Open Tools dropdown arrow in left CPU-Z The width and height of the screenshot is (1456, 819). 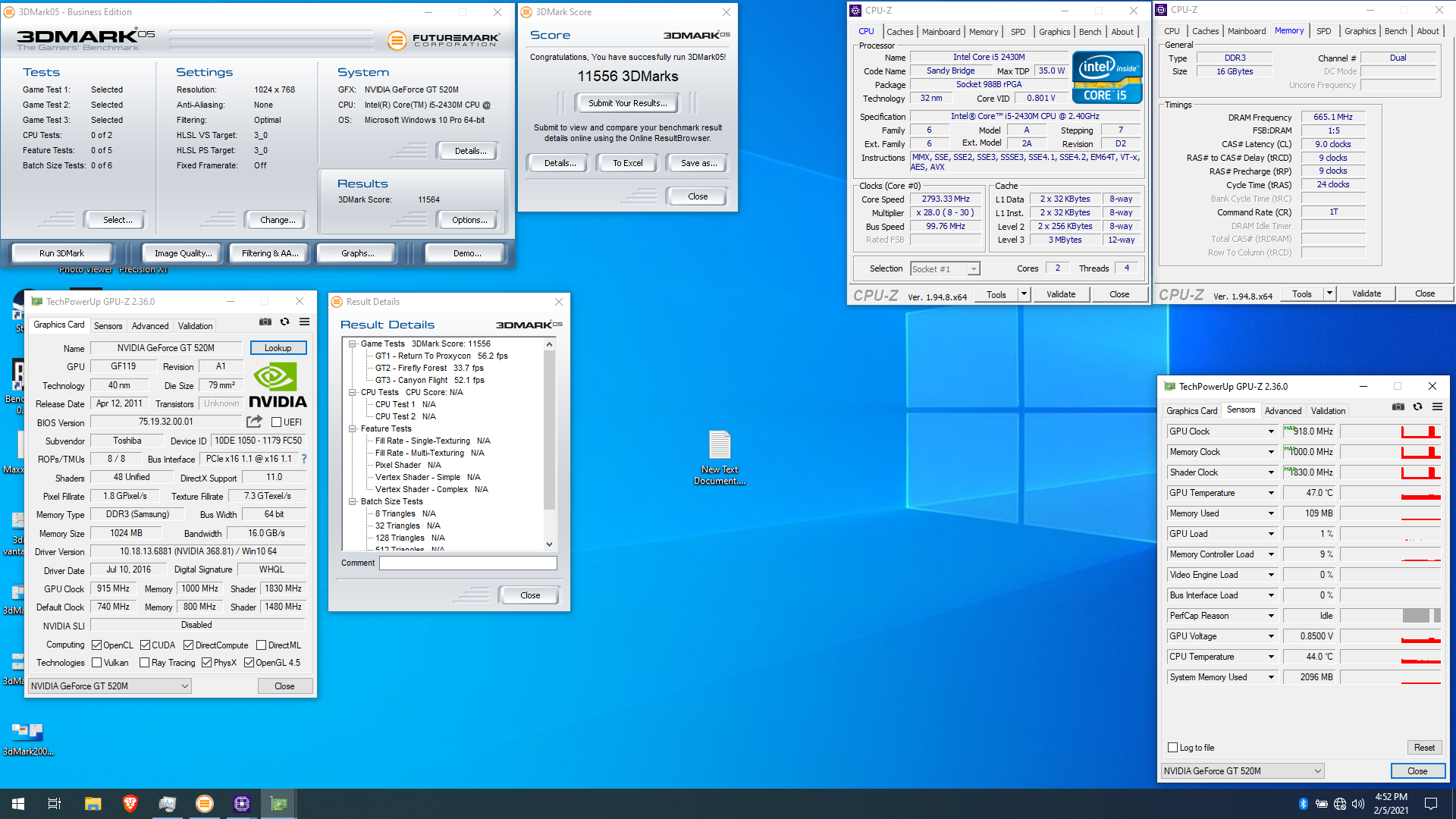point(1024,294)
